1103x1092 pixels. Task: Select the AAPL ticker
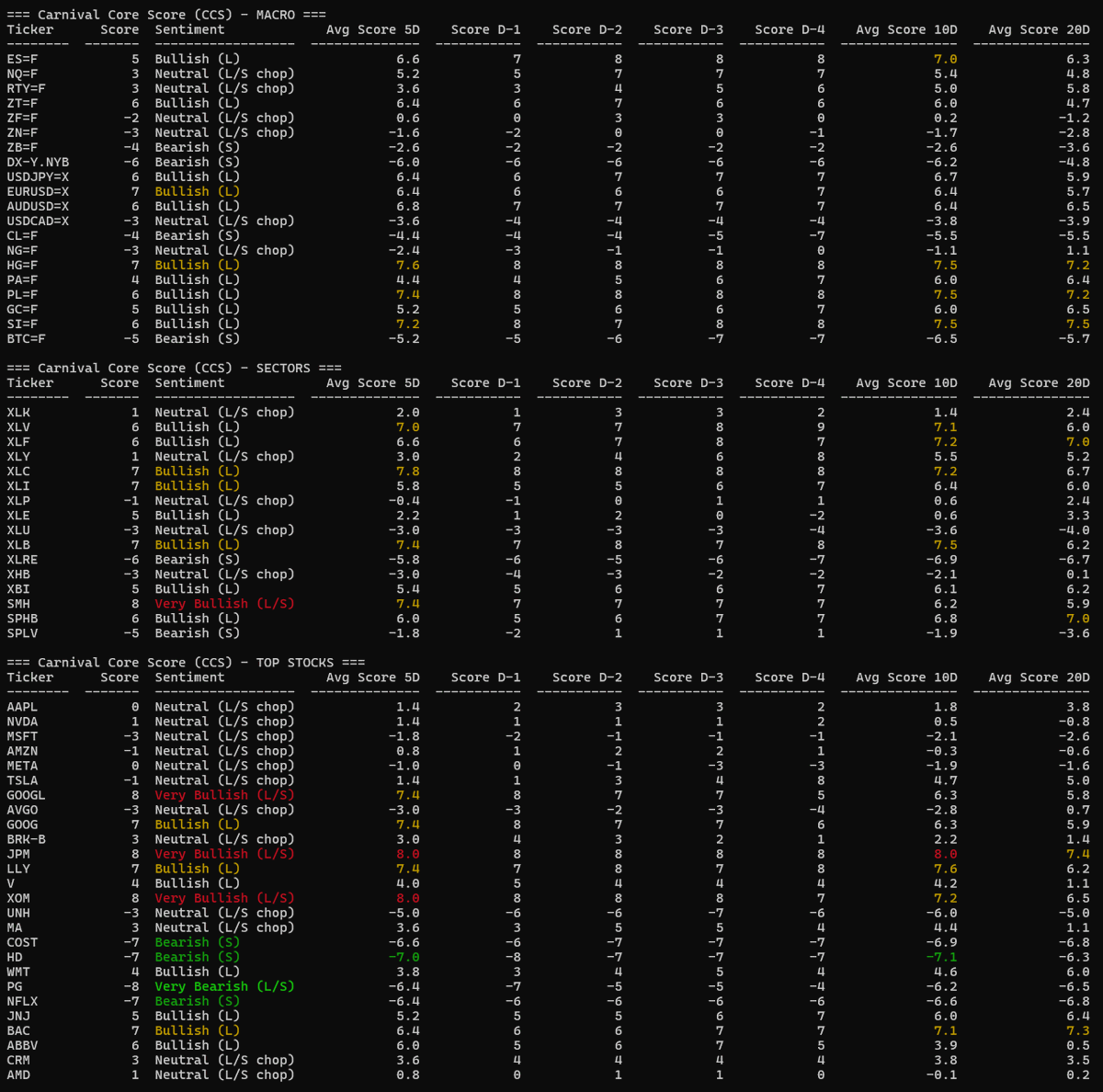(22, 706)
